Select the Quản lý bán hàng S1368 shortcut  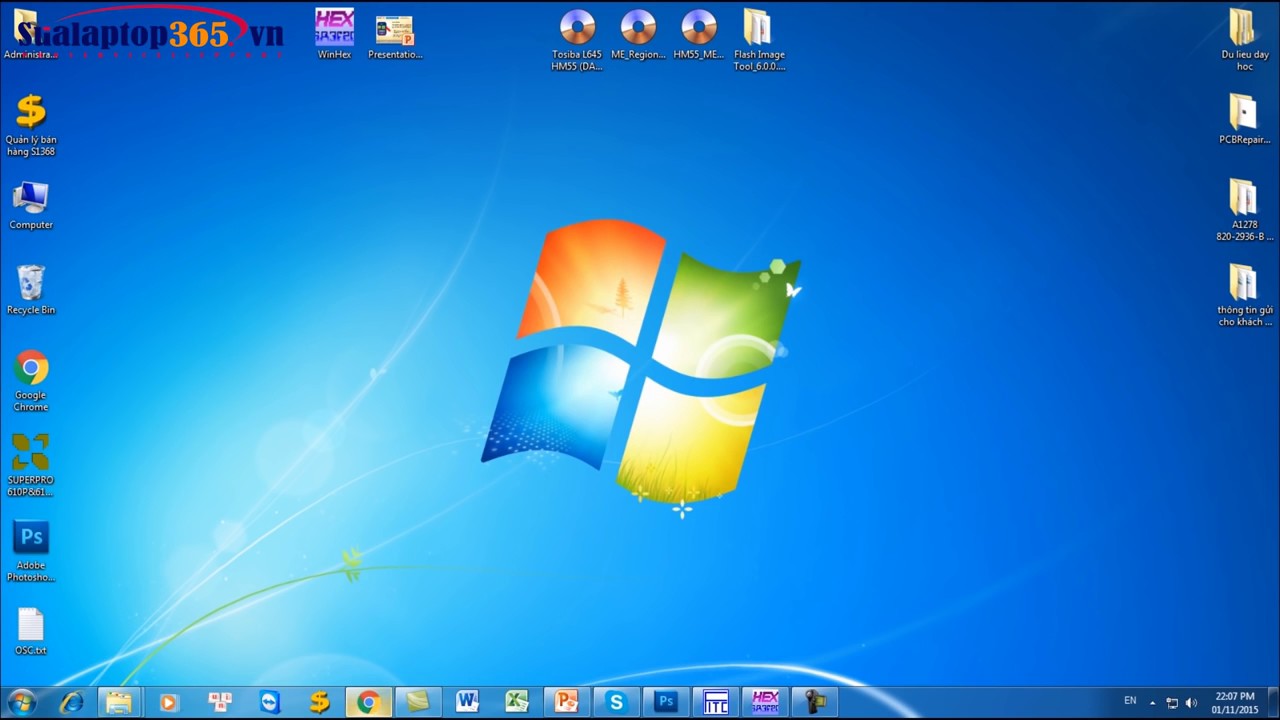click(x=31, y=125)
